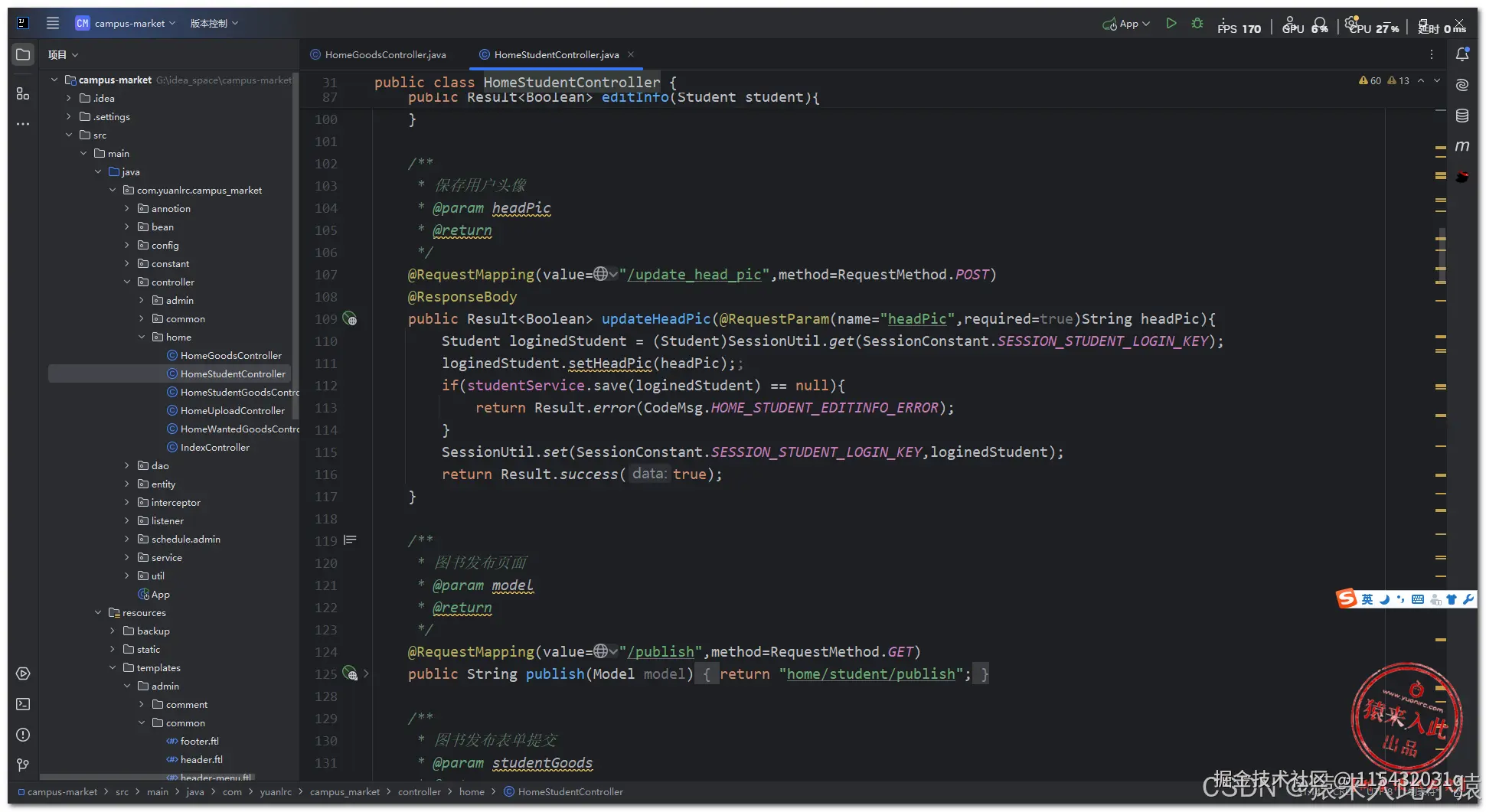Click the controller breadcrumb in status bar
This screenshot has height=812, width=1486.
pos(419,791)
